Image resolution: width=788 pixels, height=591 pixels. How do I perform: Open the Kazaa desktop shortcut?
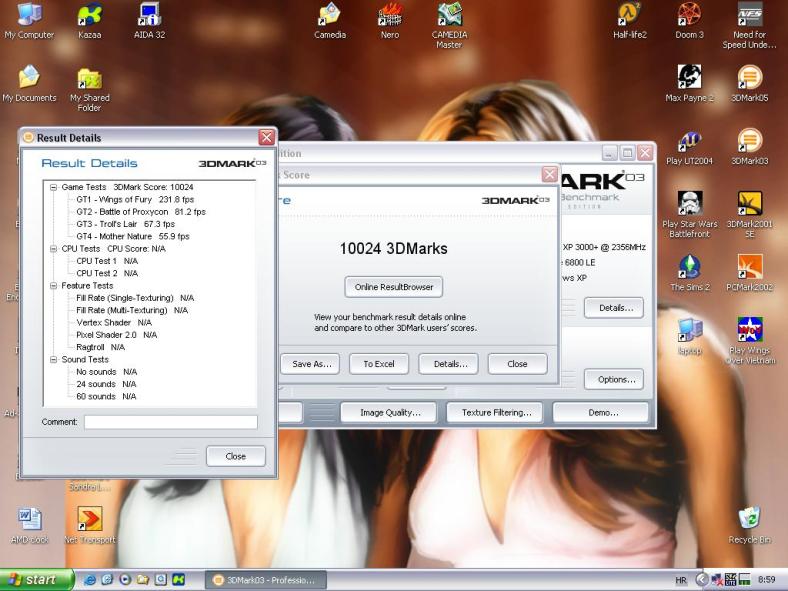[89, 15]
